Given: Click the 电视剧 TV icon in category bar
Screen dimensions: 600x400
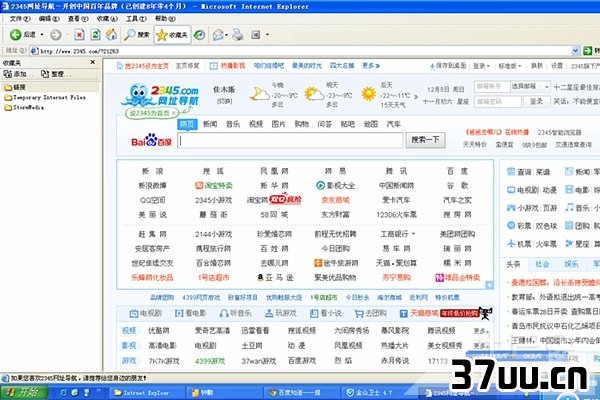Looking at the screenshot, I should pos(134,313).
